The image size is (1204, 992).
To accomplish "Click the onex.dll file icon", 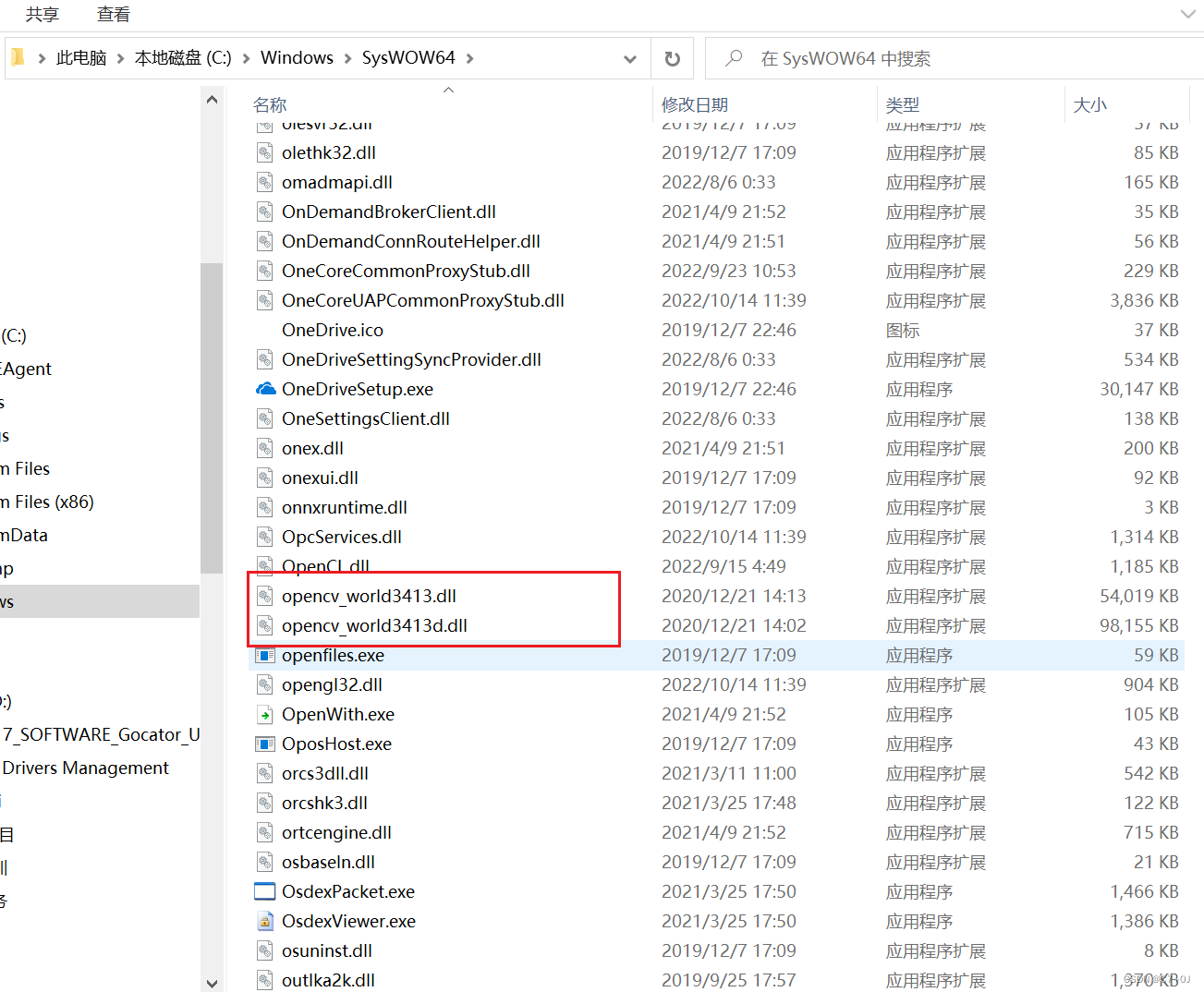I will coord(265,448).
